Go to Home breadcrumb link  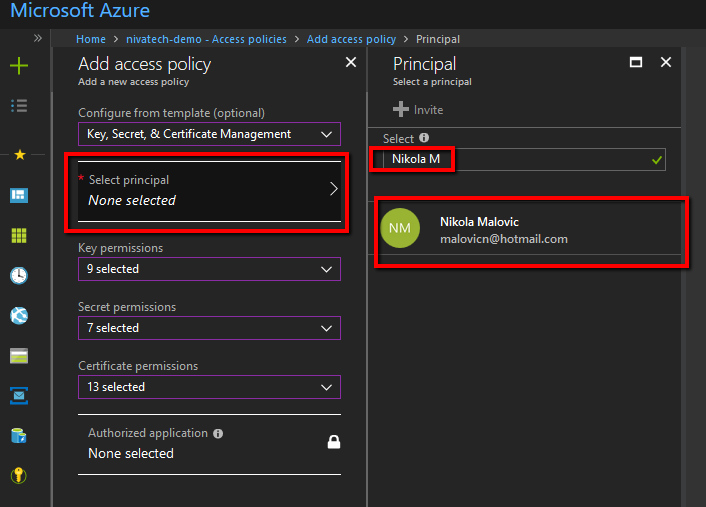pyautogui.click(x=91, y=39)
